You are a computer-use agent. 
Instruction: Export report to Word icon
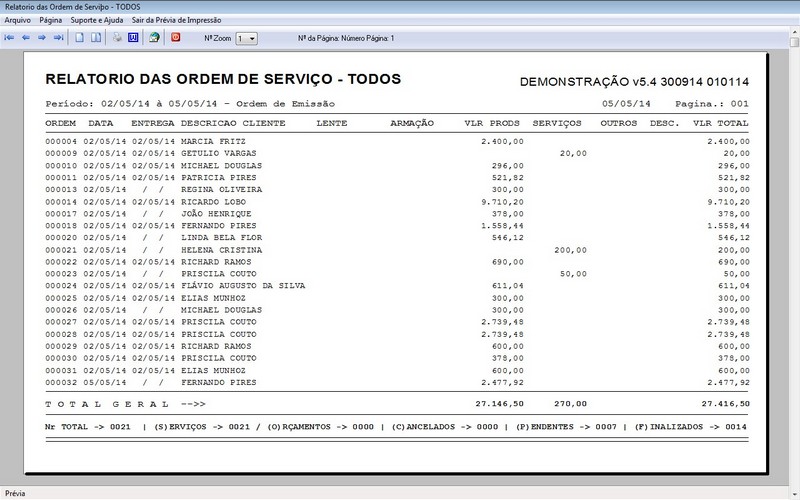[x=133, y=38]
